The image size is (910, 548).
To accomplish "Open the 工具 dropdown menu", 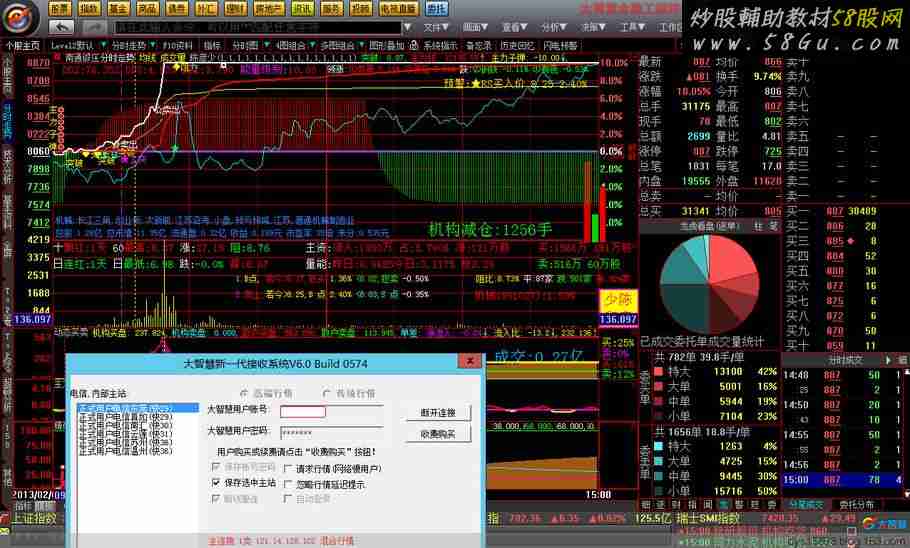I will 633,27.
